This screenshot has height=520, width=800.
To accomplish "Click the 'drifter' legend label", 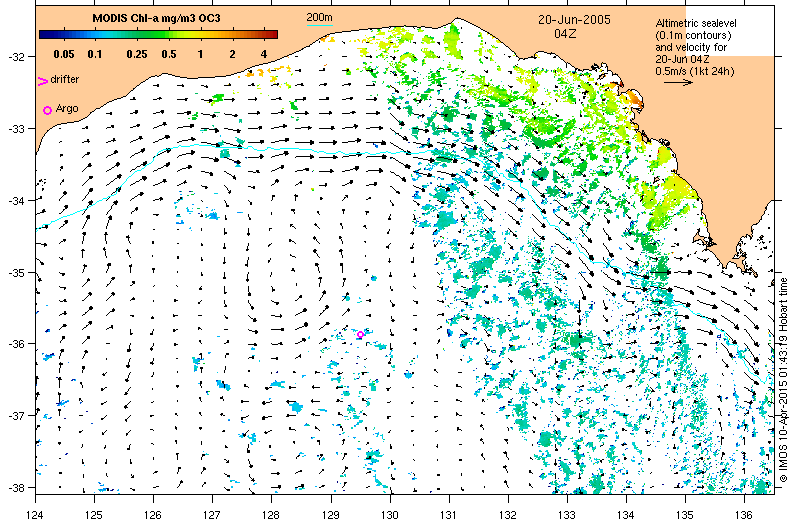I will click(x=65, y=80).
